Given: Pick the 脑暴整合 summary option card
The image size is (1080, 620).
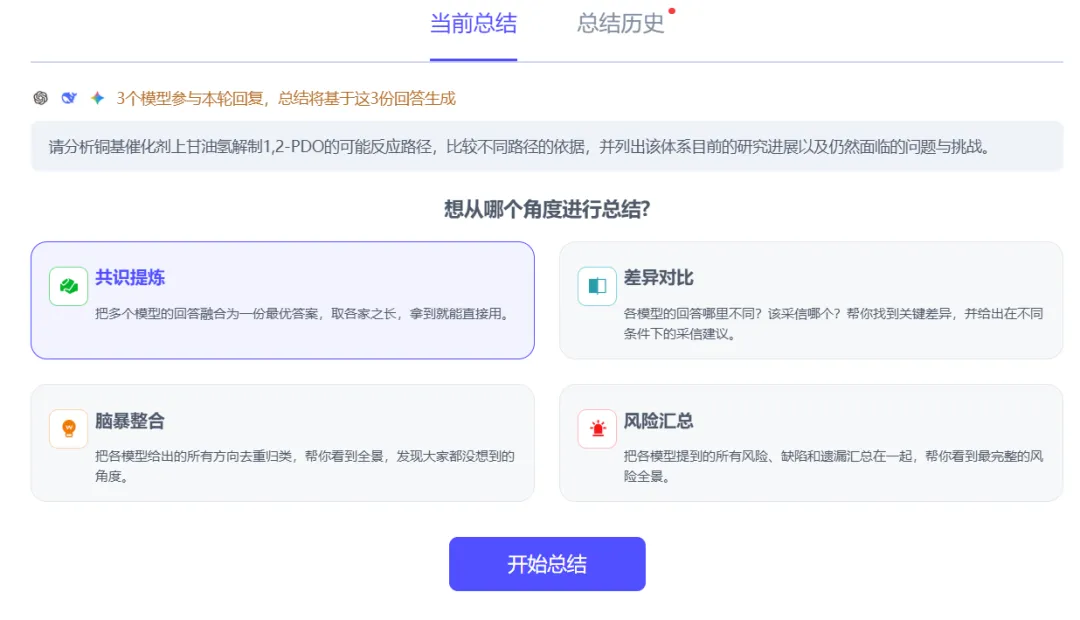Looking at the screenshot, I should coord(282,442).
